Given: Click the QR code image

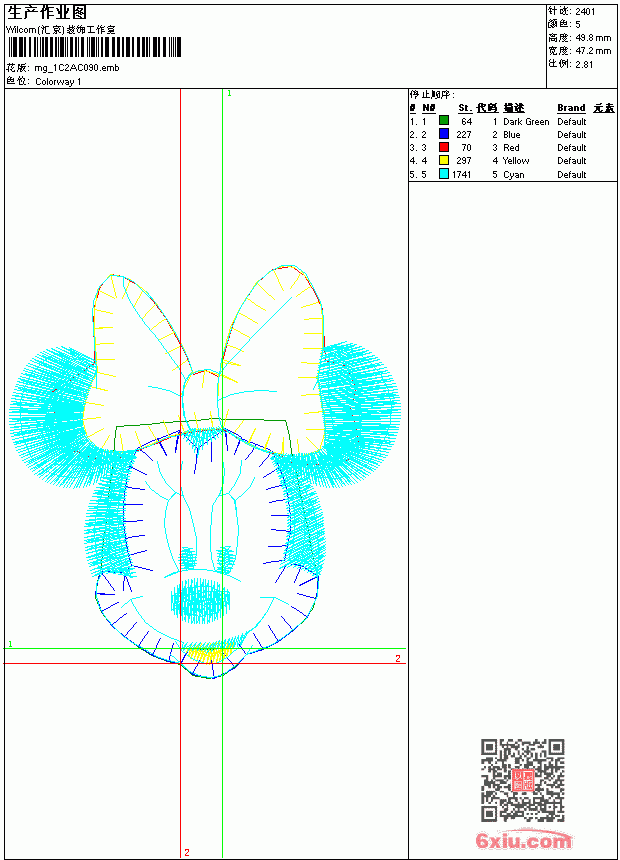Looking at the screenshot, I should [x=523, y=780].
